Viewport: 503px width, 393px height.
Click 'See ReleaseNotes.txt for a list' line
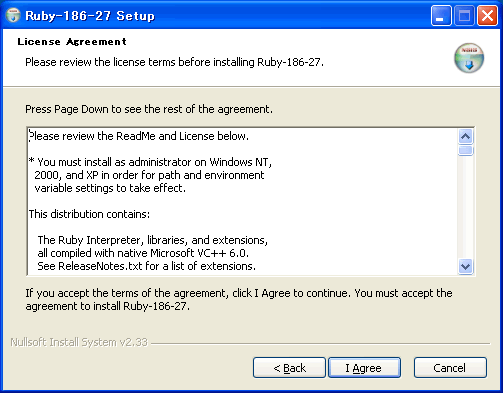coord(147,266)
